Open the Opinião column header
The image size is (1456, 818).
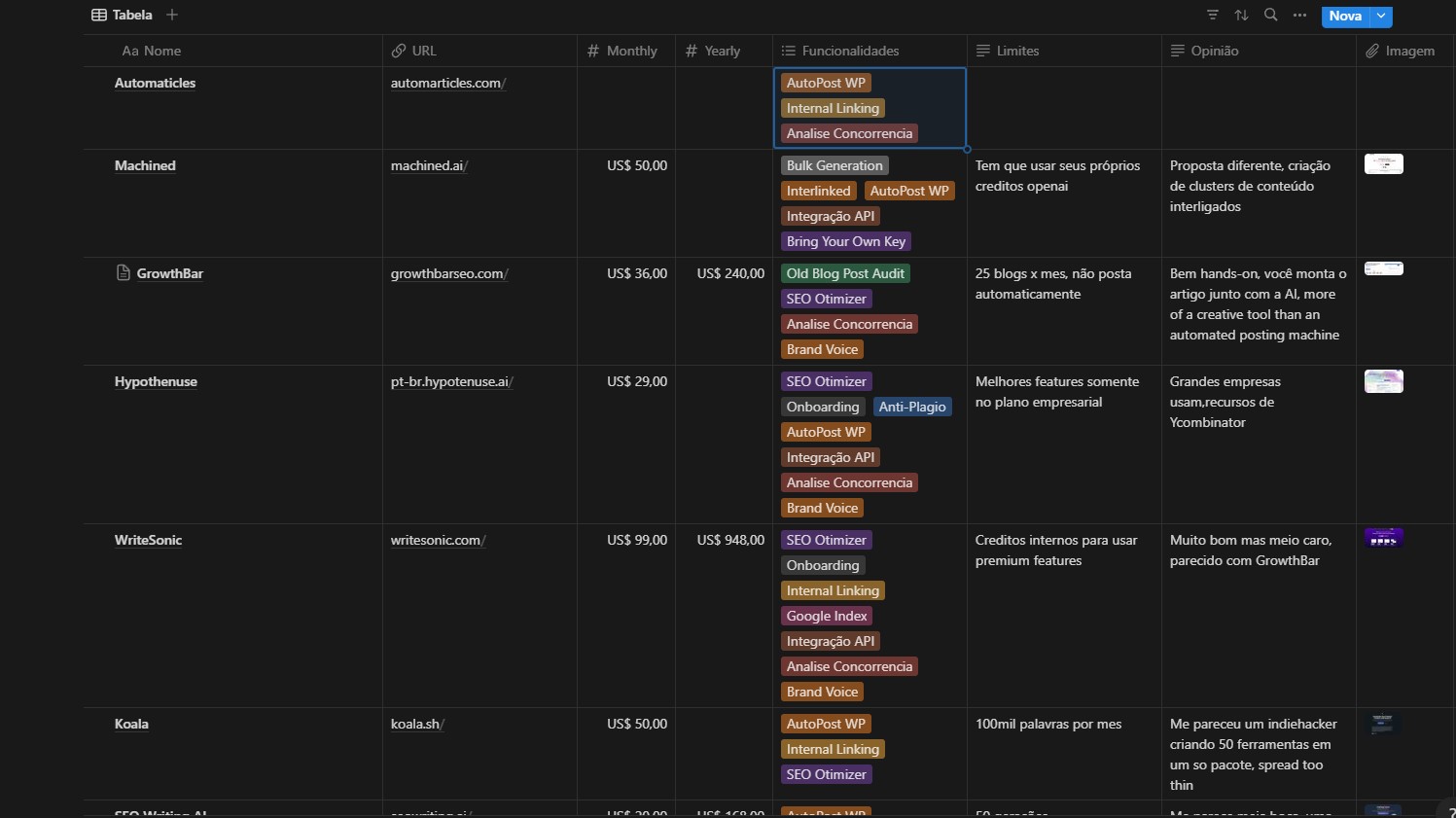point(1205,51)
